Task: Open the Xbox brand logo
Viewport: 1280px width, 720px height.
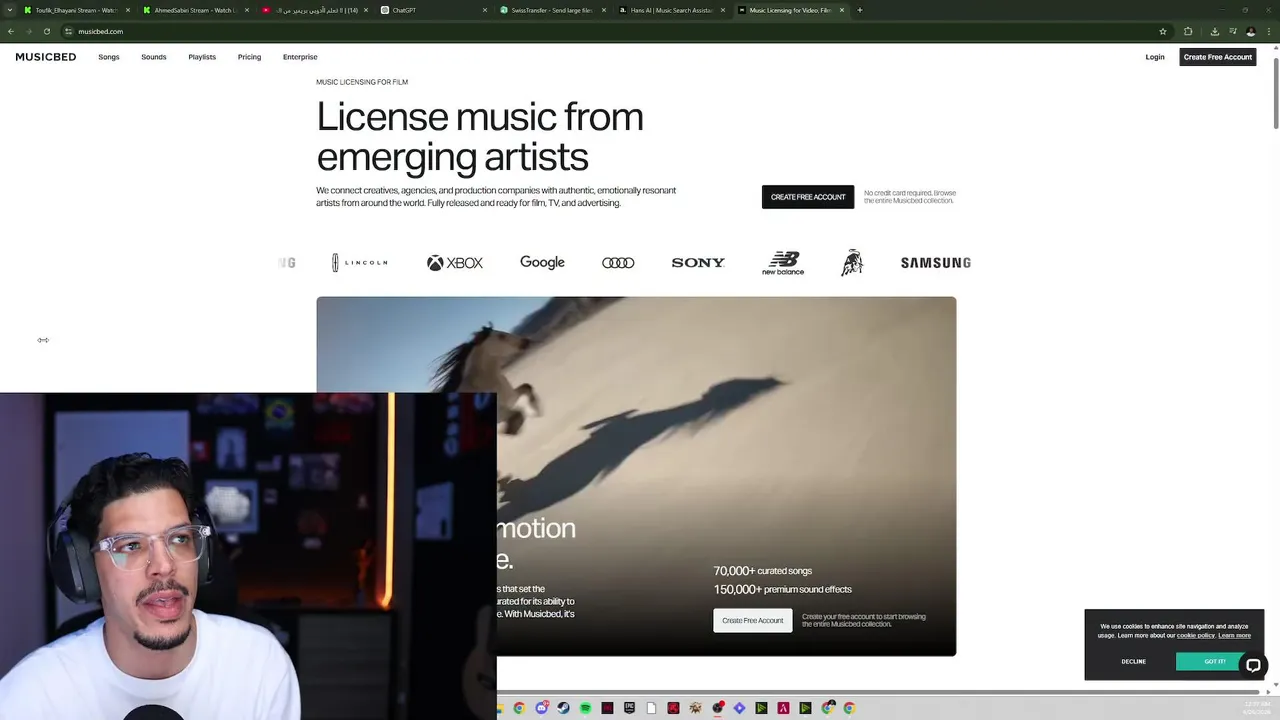Action: [455, 263]
